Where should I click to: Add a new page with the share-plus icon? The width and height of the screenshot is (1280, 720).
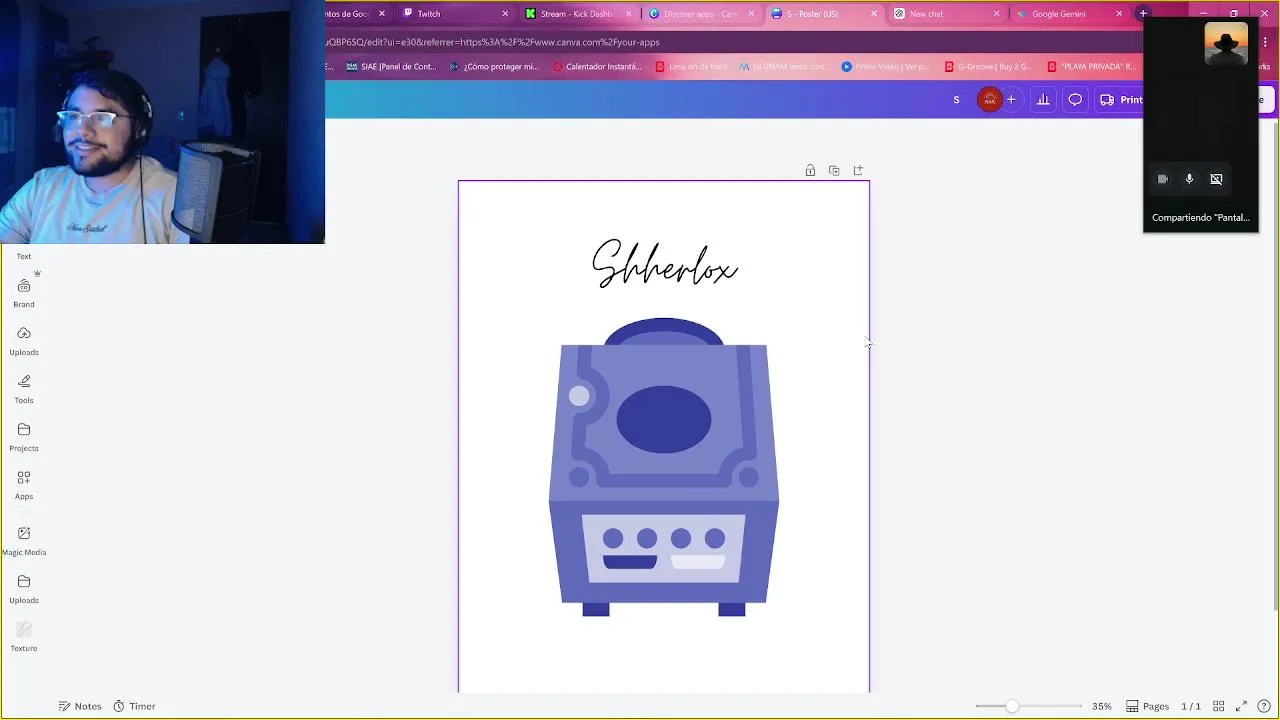point(858,171)
